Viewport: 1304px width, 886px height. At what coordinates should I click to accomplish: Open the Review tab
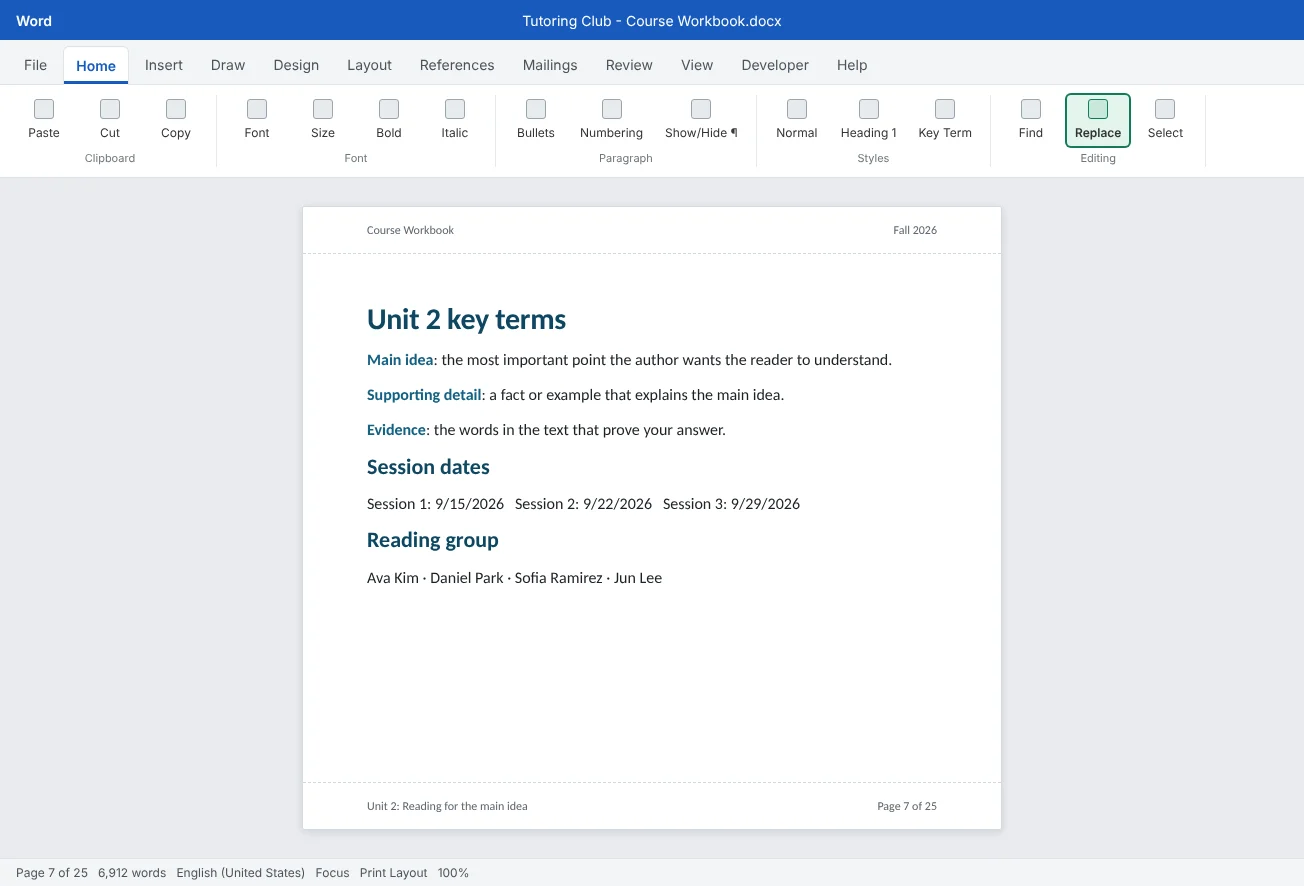coord(629,65)
